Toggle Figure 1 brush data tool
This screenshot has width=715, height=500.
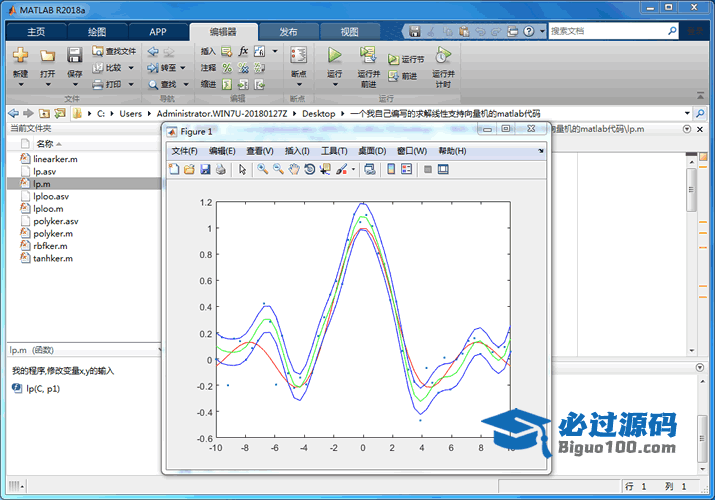click(x=341, y=170)
